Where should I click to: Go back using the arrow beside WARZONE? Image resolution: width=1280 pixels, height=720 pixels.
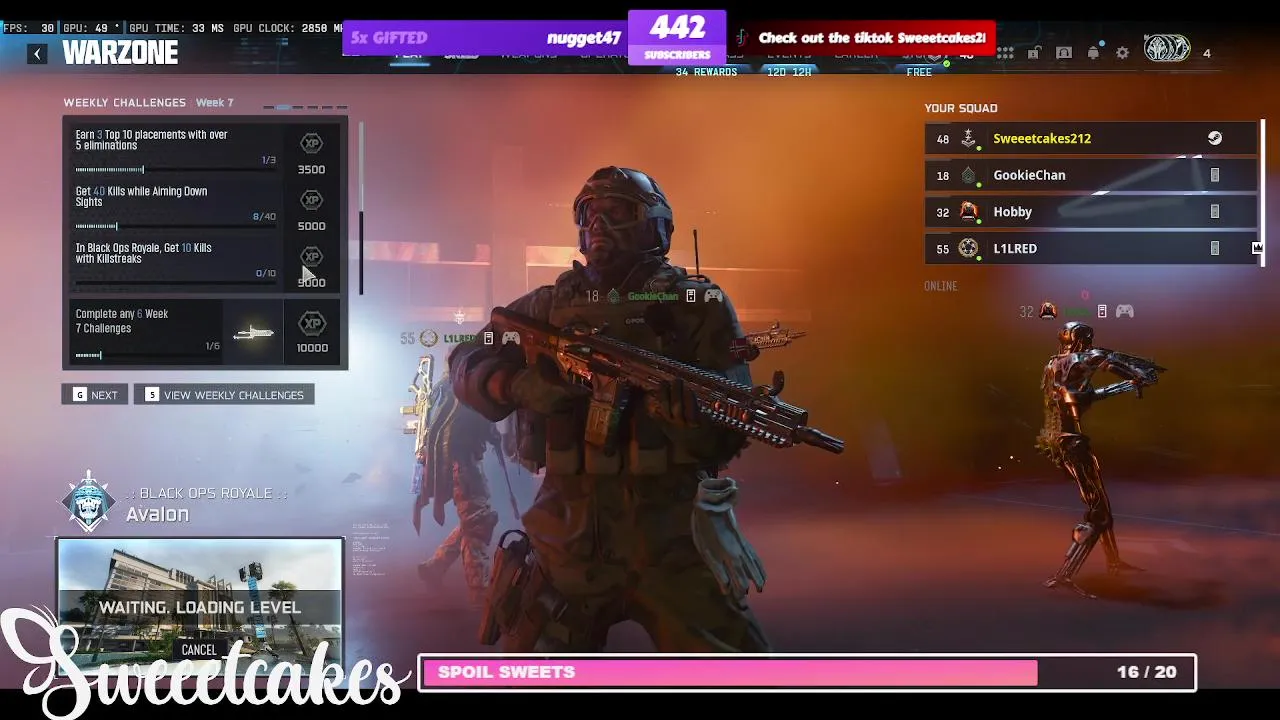coord(37,54)
